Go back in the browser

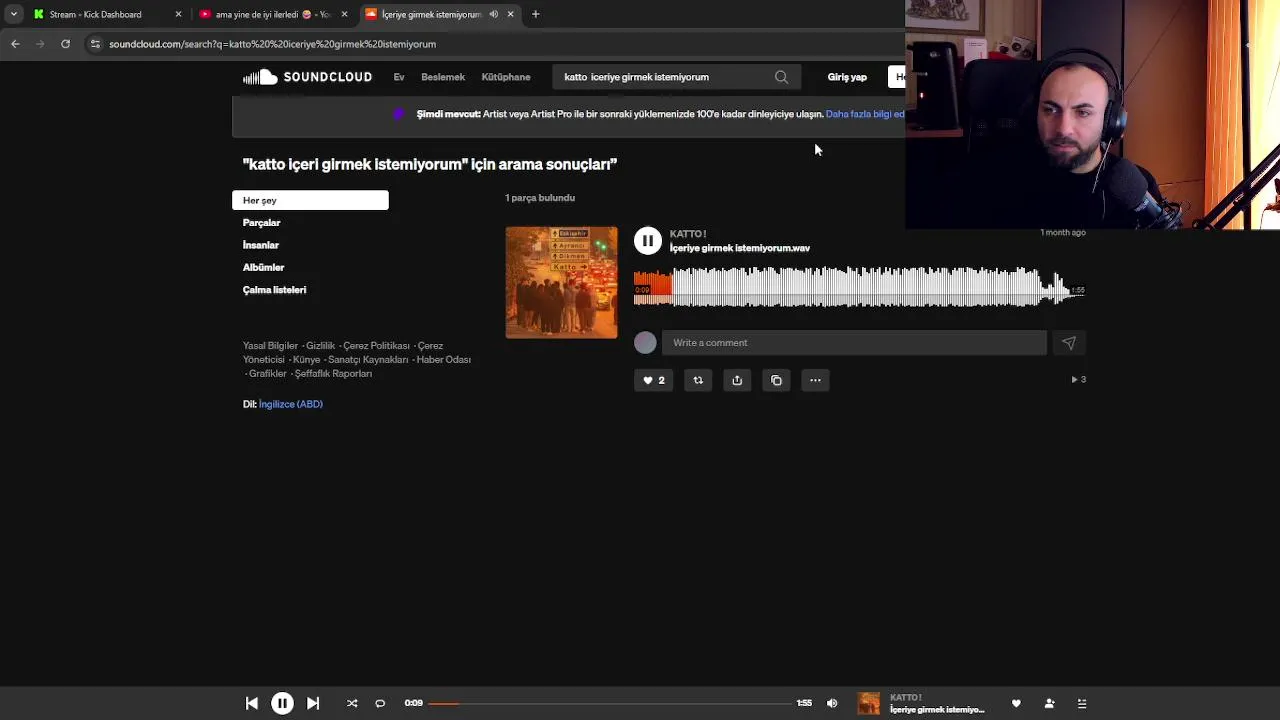[x=15, y=44]
